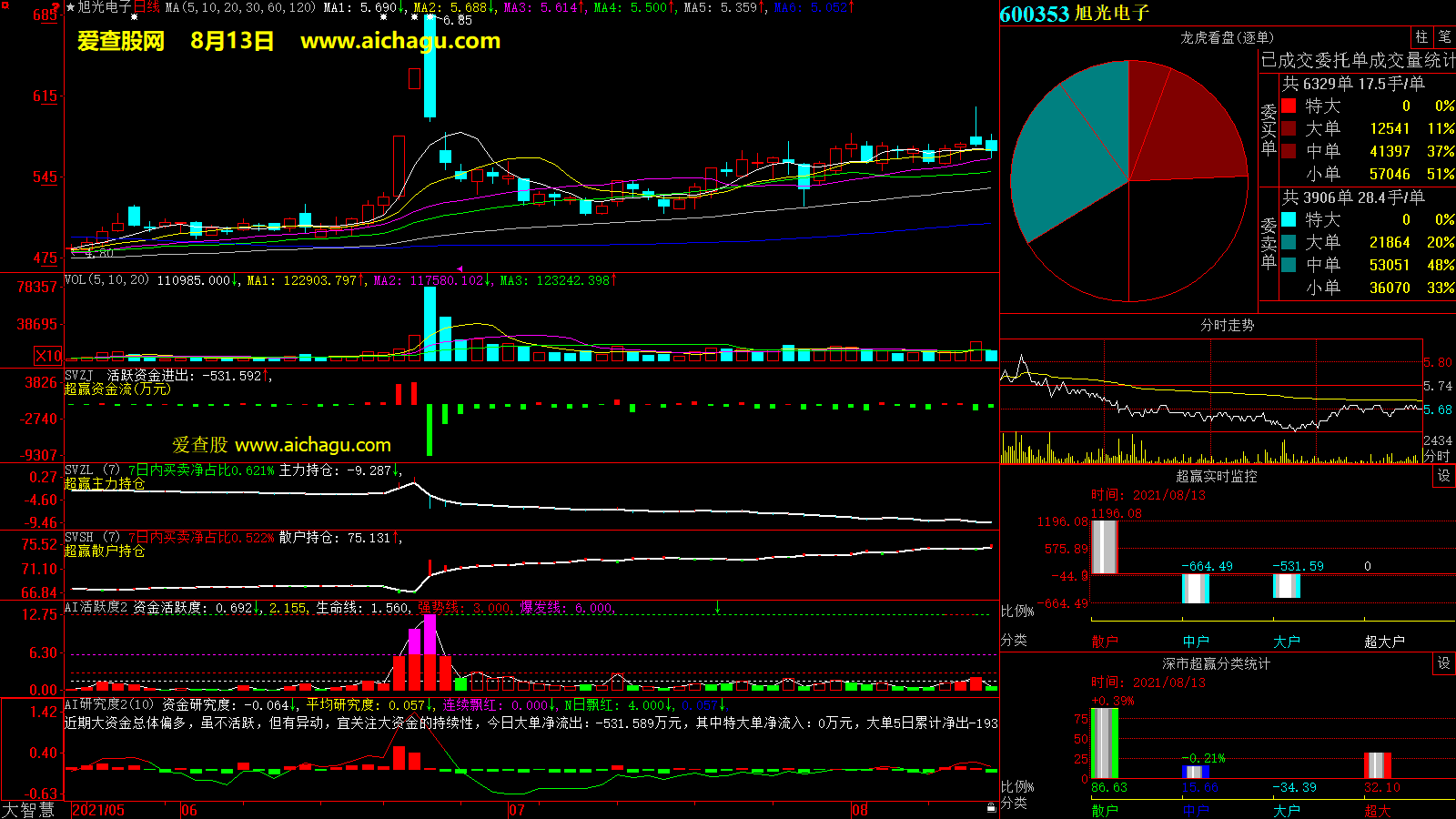The height and width of the screenshot is (819, 1456).
Task: Click the 分时 label beside intraday volume
Action: 1437,455
